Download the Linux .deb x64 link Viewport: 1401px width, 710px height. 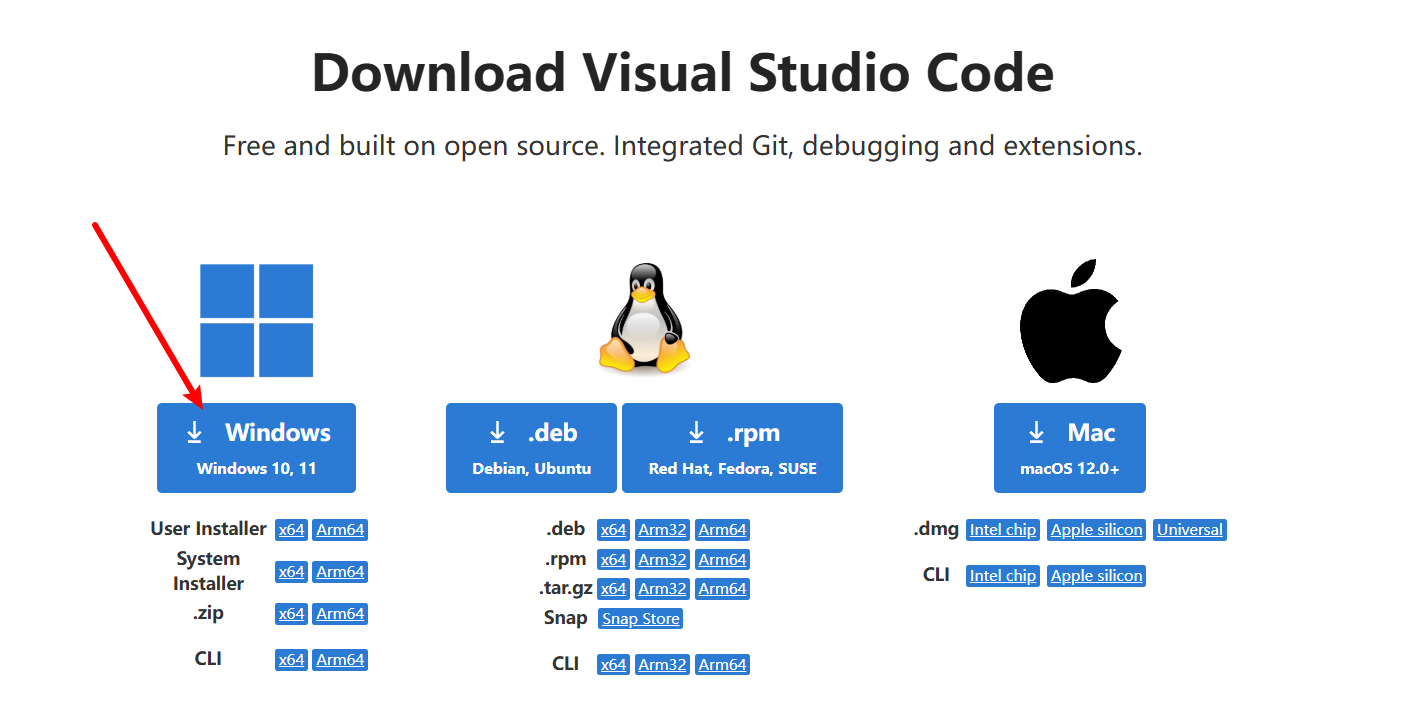click(613, 530)
